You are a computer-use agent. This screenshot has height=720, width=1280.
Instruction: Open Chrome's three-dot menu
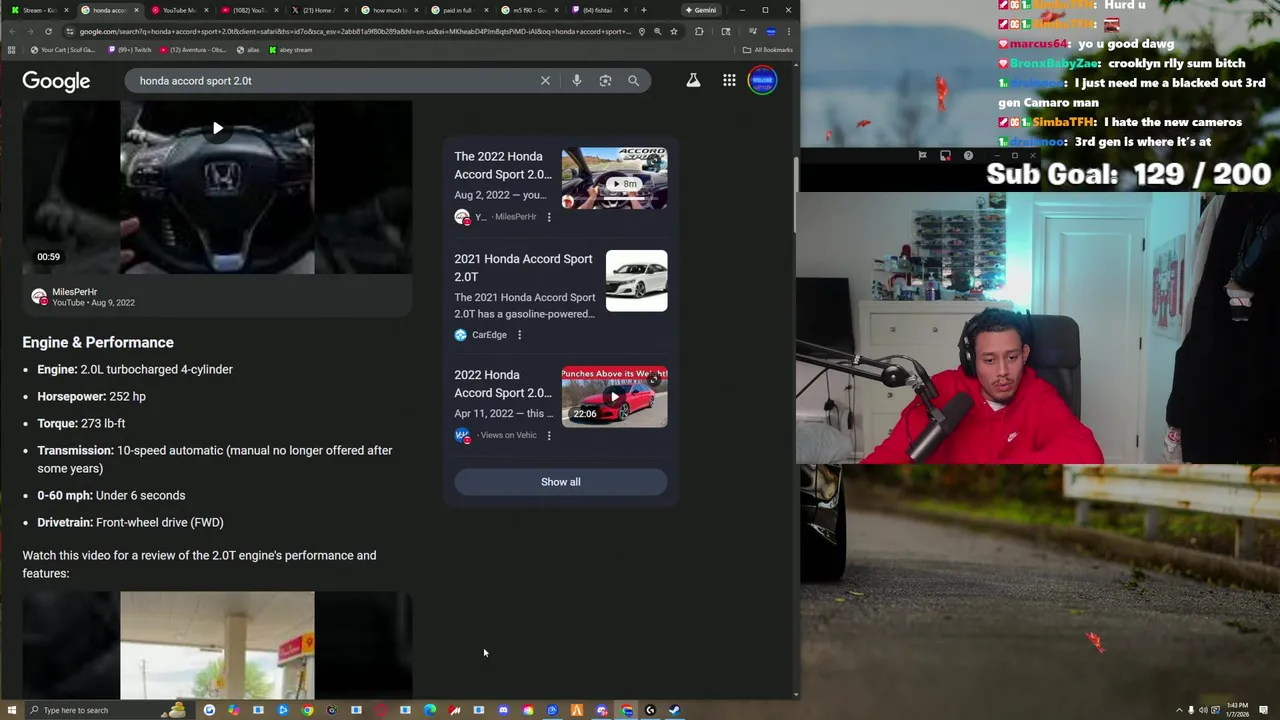(789, 31)
